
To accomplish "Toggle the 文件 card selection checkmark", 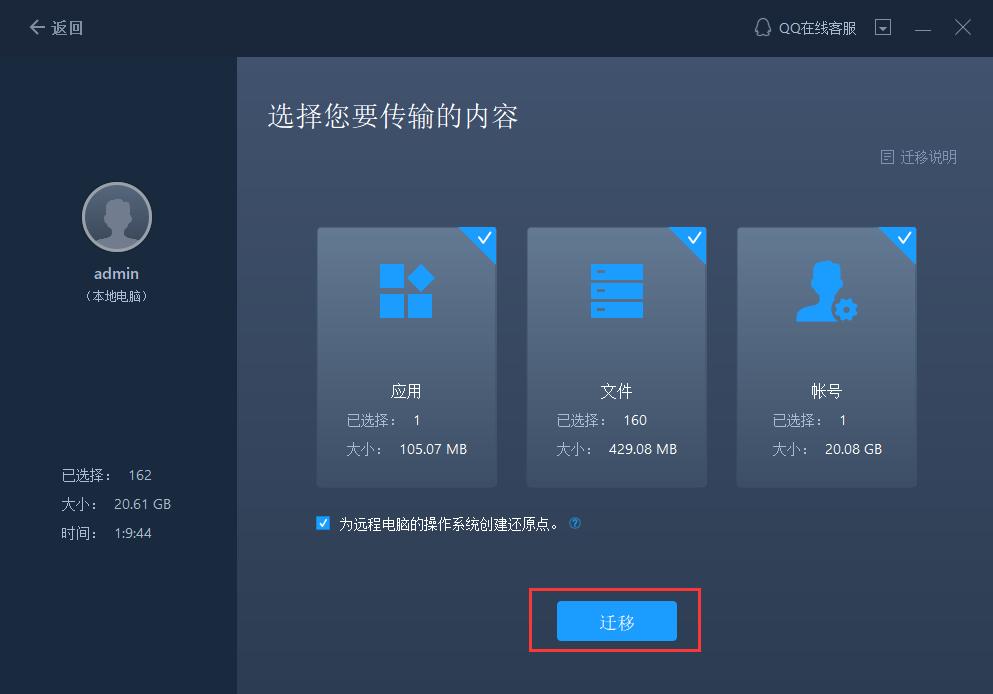I will (693, 240).
